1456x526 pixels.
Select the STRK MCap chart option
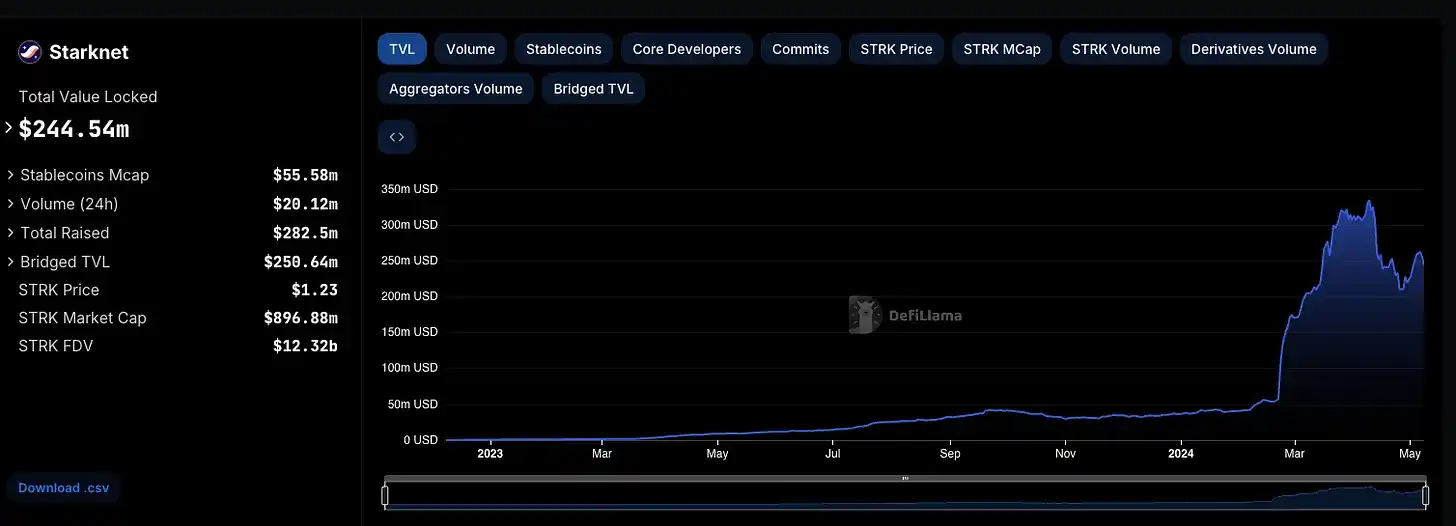click(x=1001, y=49)
